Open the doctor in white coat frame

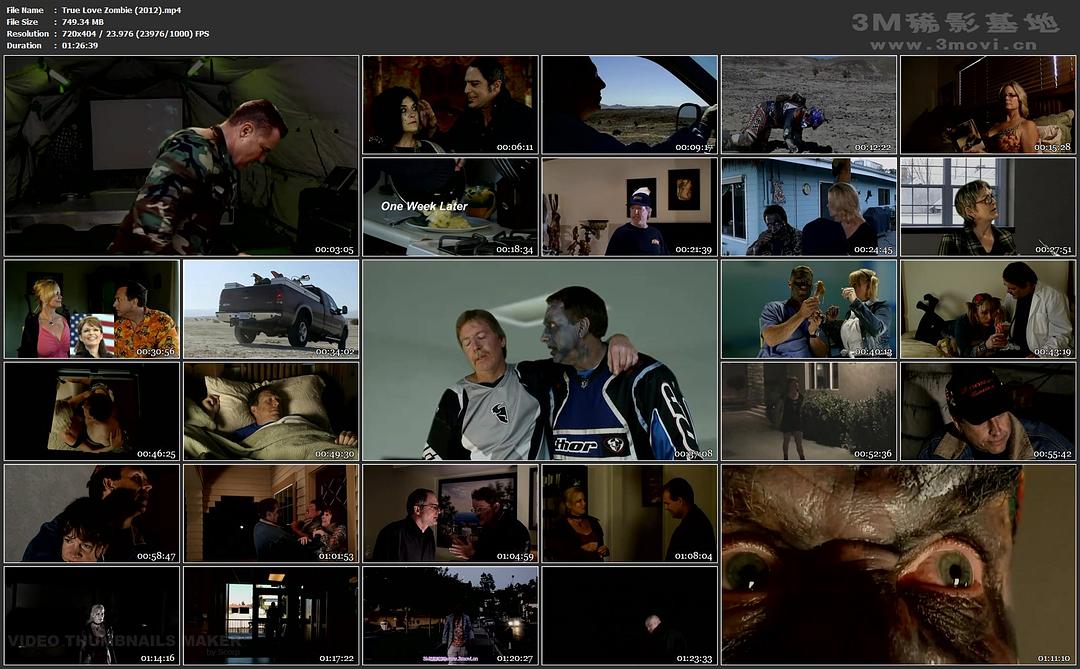point(987,309)
